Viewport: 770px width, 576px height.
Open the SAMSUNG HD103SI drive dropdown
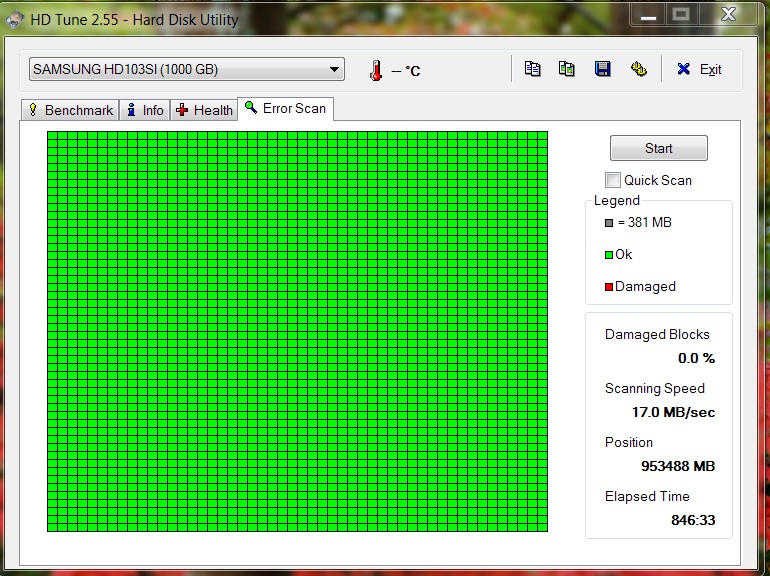coord(187,69)
